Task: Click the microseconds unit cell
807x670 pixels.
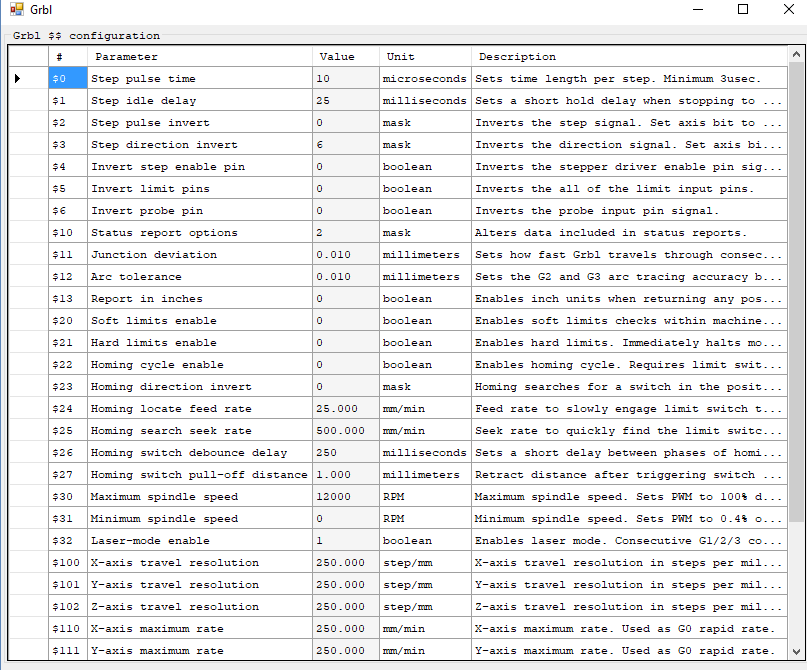Action: (425, 78)
